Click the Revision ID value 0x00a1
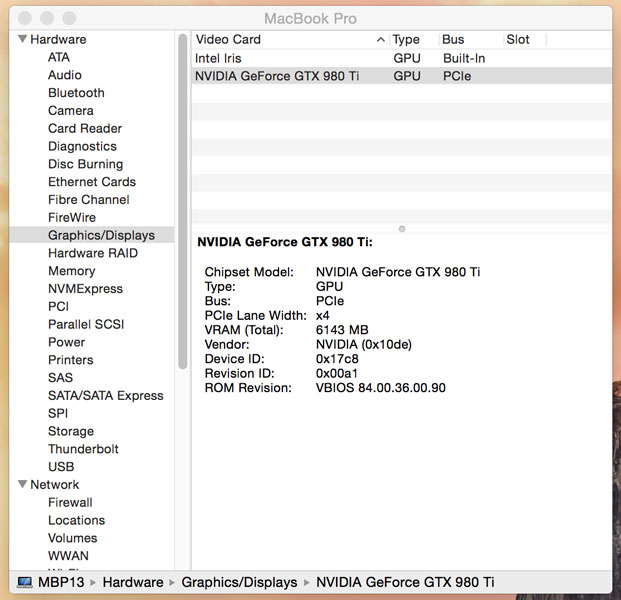The height and width of the screenshot is (600, 621). (337, 373)
